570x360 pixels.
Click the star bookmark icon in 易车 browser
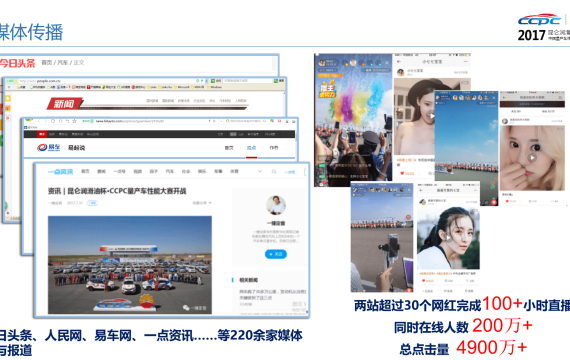click(75, 121)
